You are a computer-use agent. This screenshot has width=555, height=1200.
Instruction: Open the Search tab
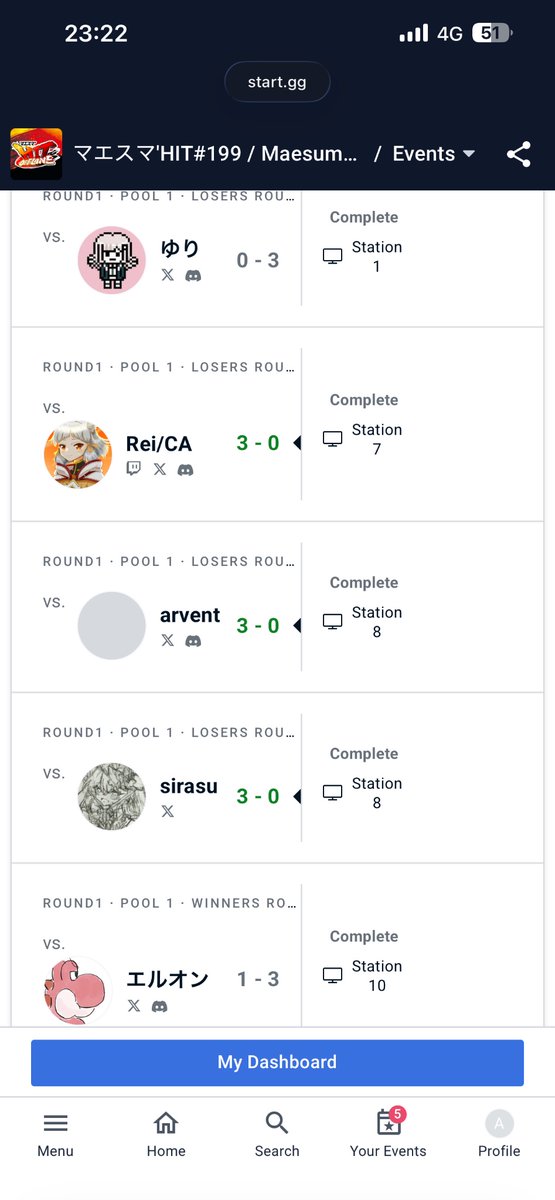(x=277, y=1134)
